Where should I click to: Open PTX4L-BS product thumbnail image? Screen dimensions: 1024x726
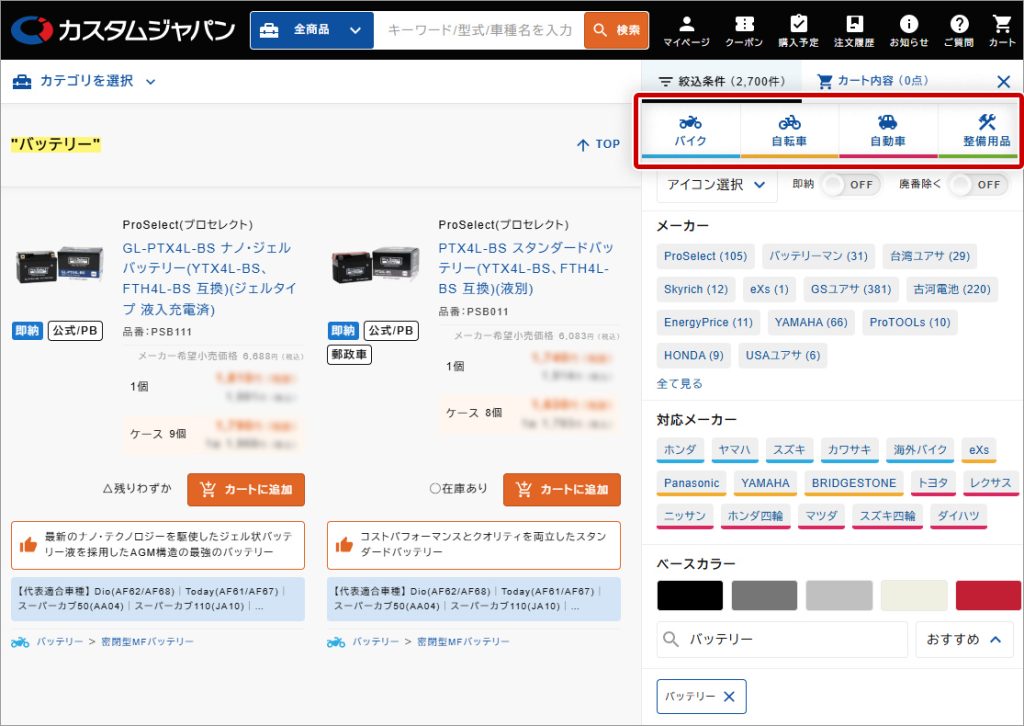pos(376,264)
